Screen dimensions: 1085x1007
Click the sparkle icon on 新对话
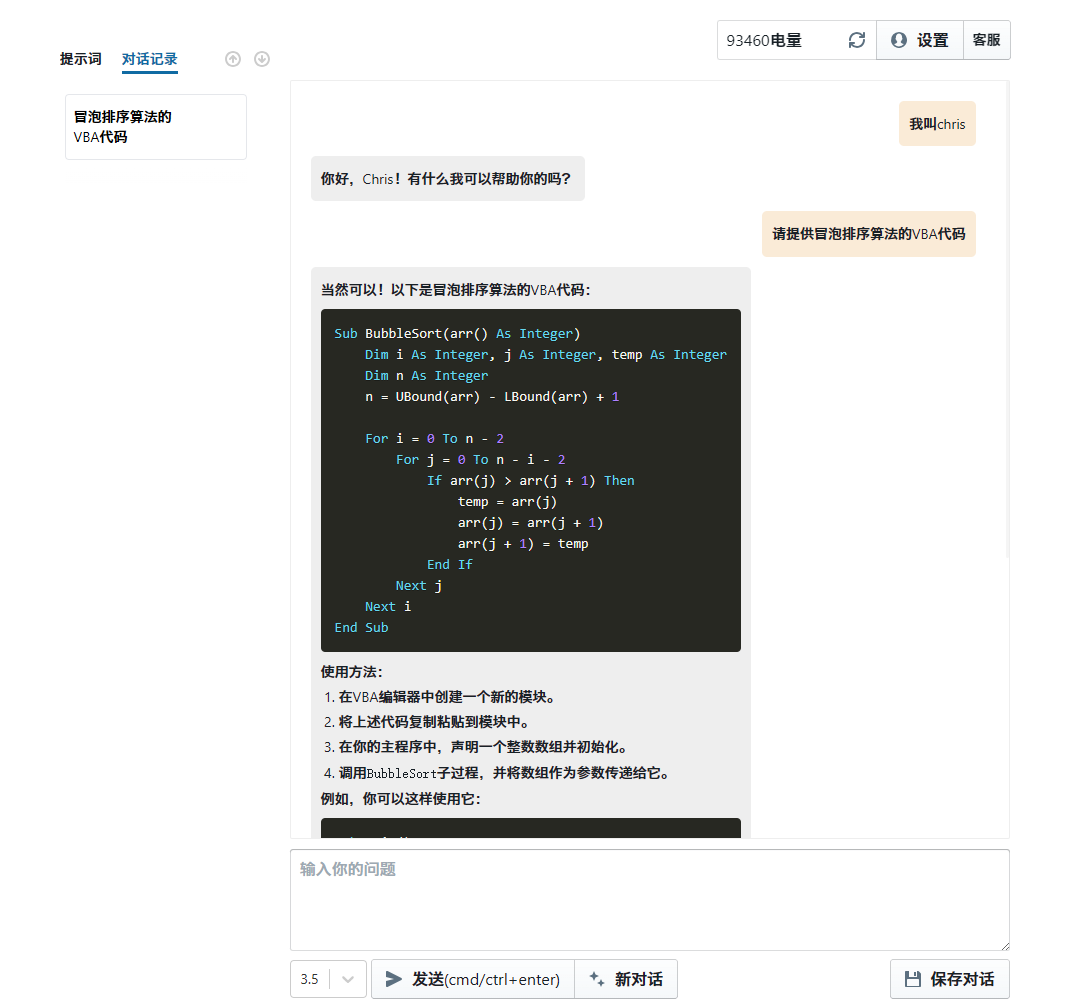click(x=597, y=979)
